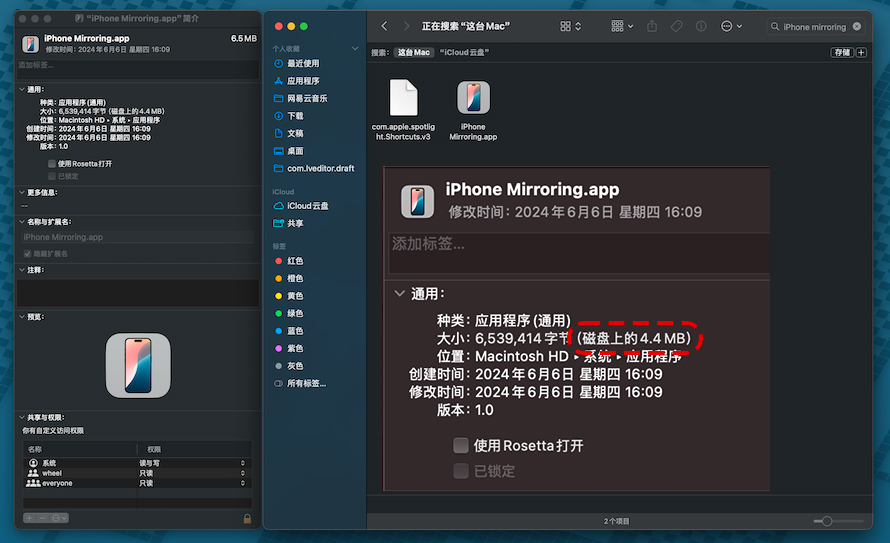Open the 网易云音乐 folder in sidebar
The height and width of the screenshot is (543, 890).
(307, 98)
